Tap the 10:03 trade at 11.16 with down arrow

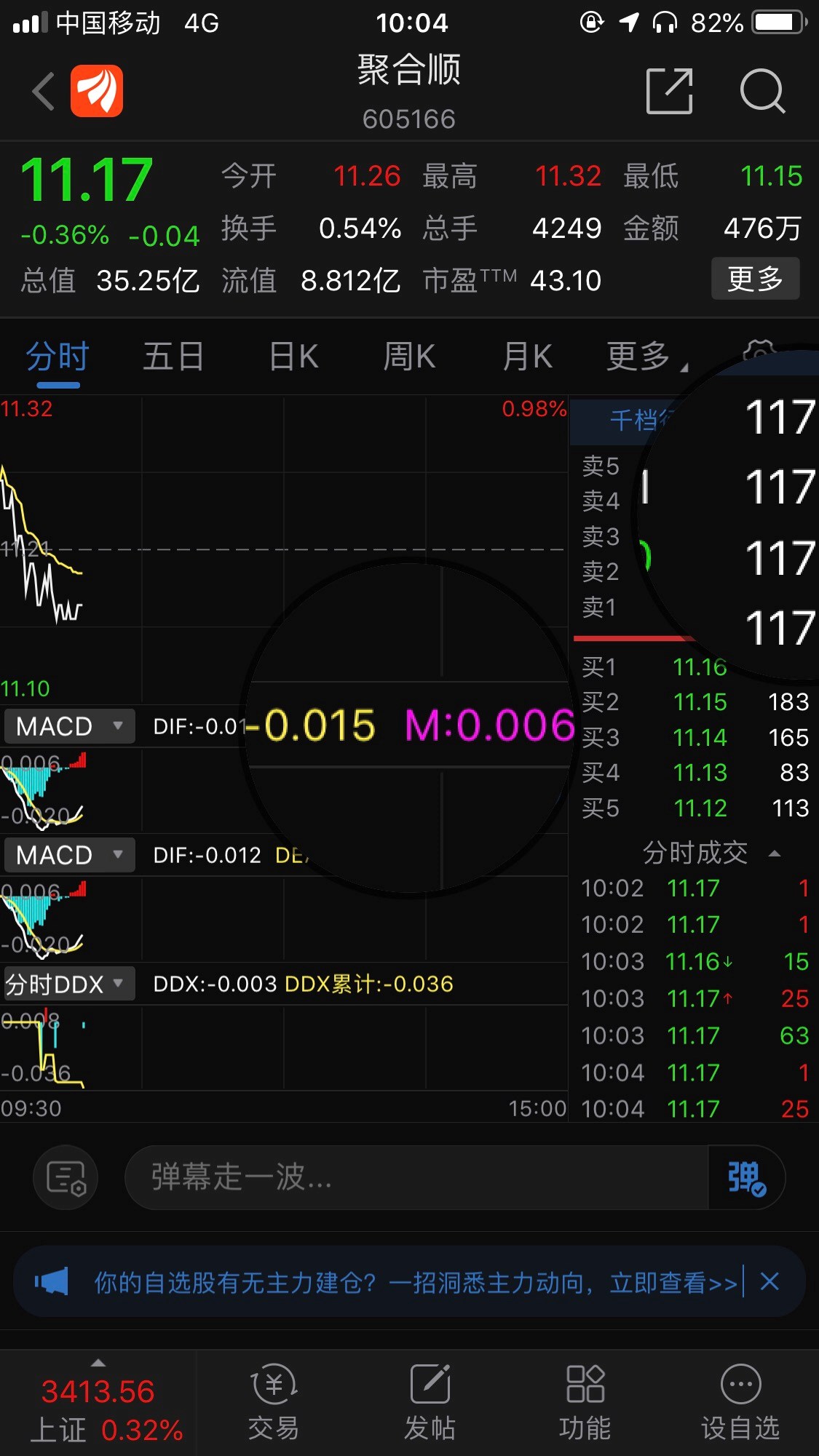[695, 962]
